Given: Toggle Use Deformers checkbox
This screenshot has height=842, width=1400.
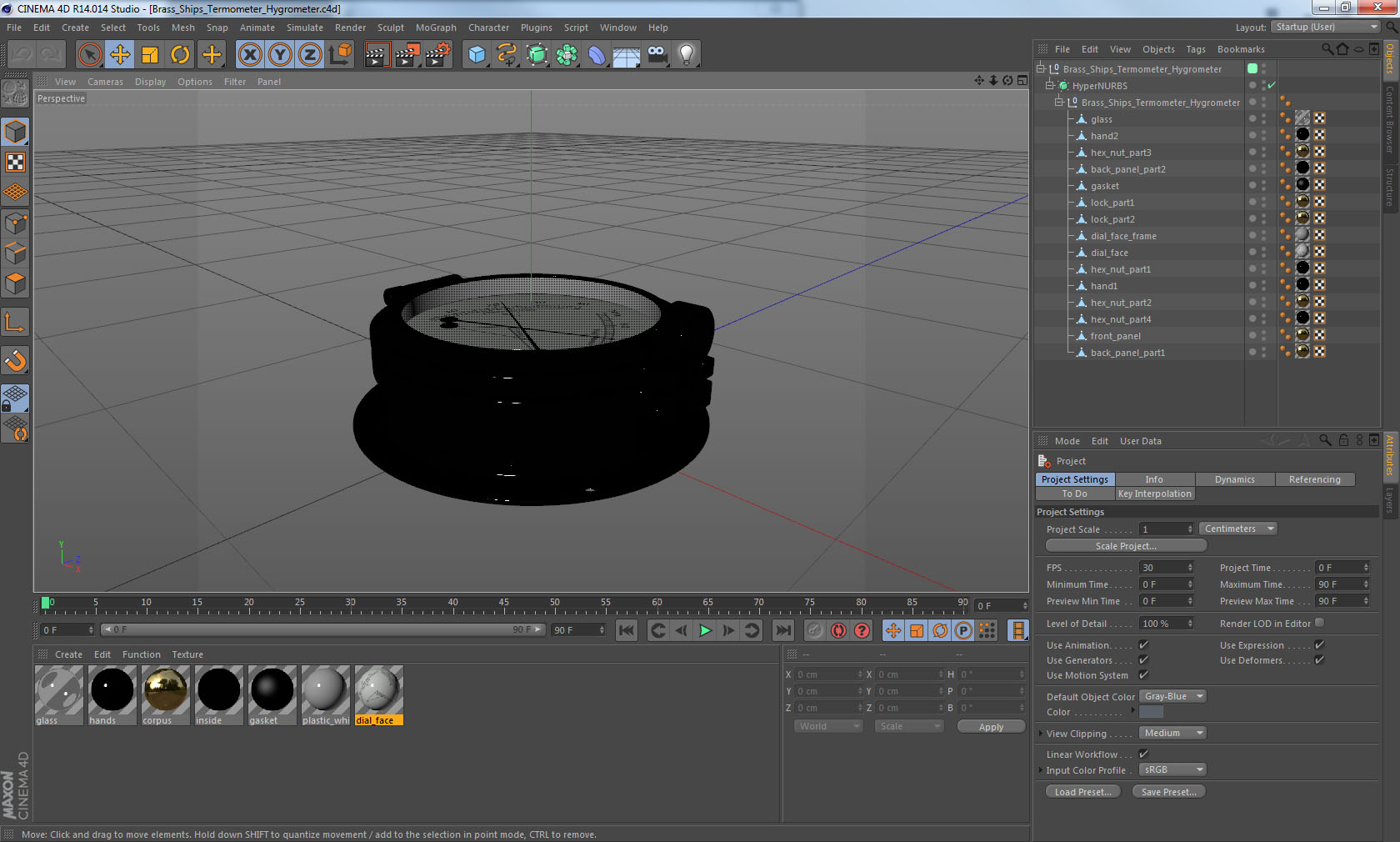Looking at the screenshot, I should pyautogui.click(x=1319, y=659).
